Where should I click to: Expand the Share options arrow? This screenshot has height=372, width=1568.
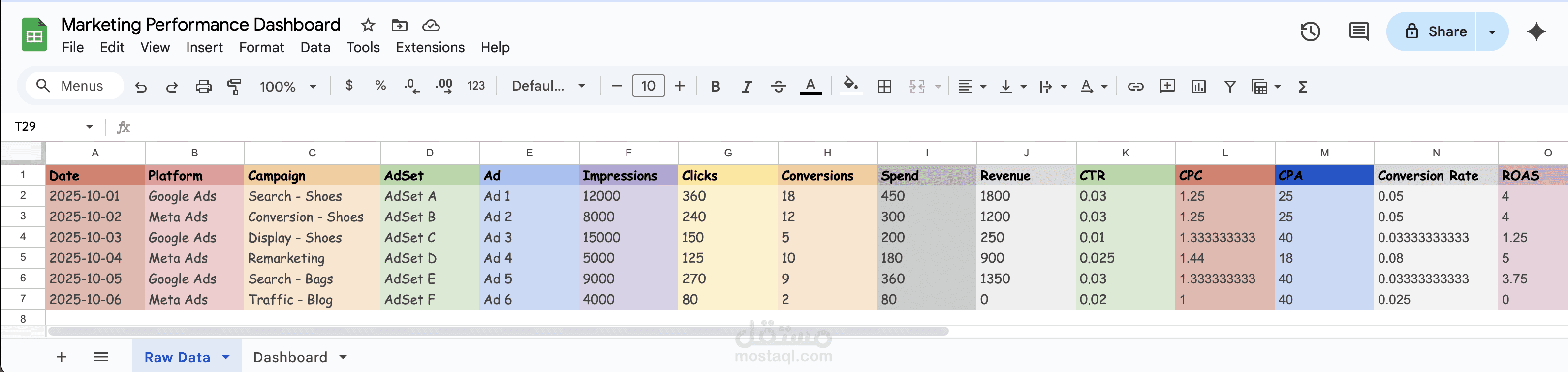1492,31
